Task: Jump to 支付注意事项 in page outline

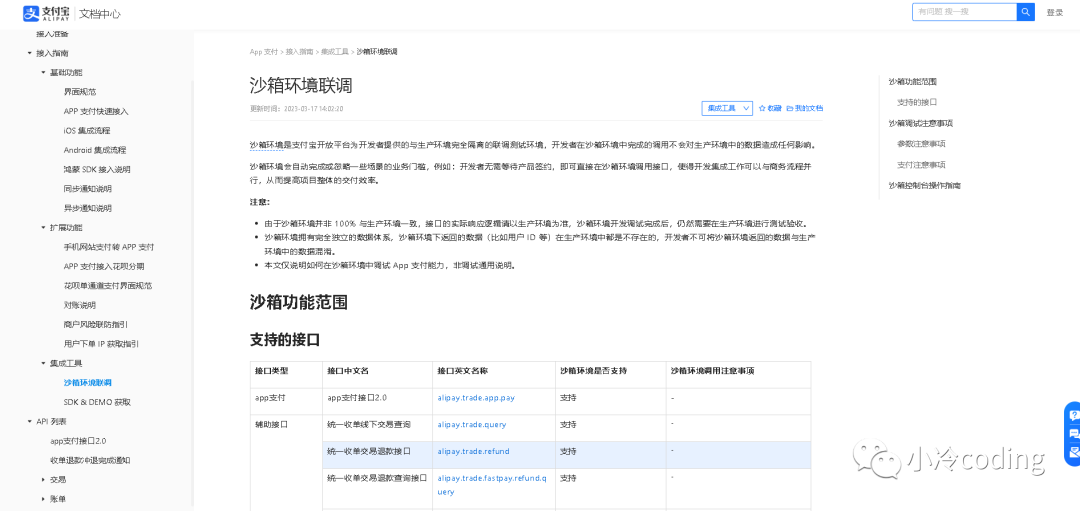Action: coord(921,165)
